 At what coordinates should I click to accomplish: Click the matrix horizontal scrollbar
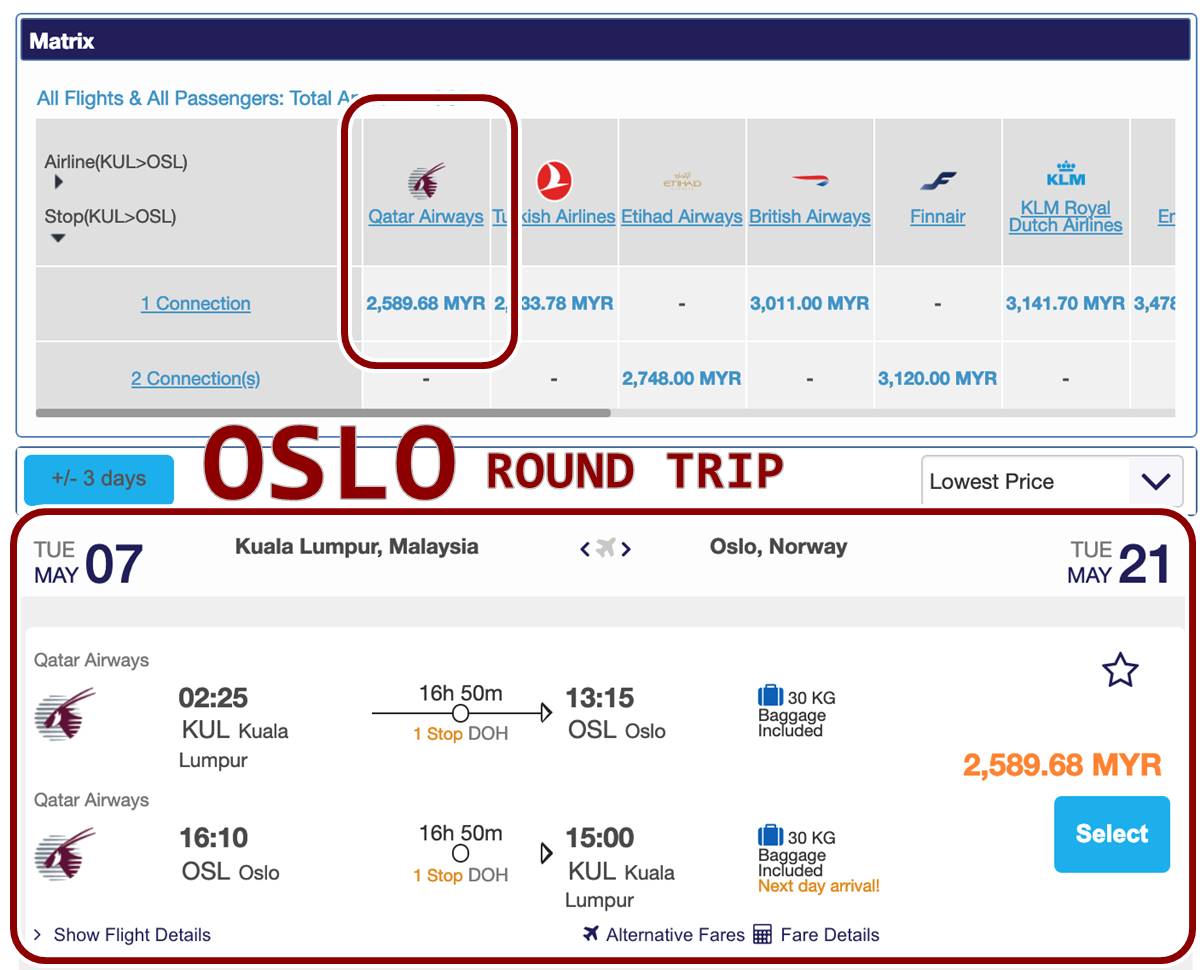coord(323,412)
